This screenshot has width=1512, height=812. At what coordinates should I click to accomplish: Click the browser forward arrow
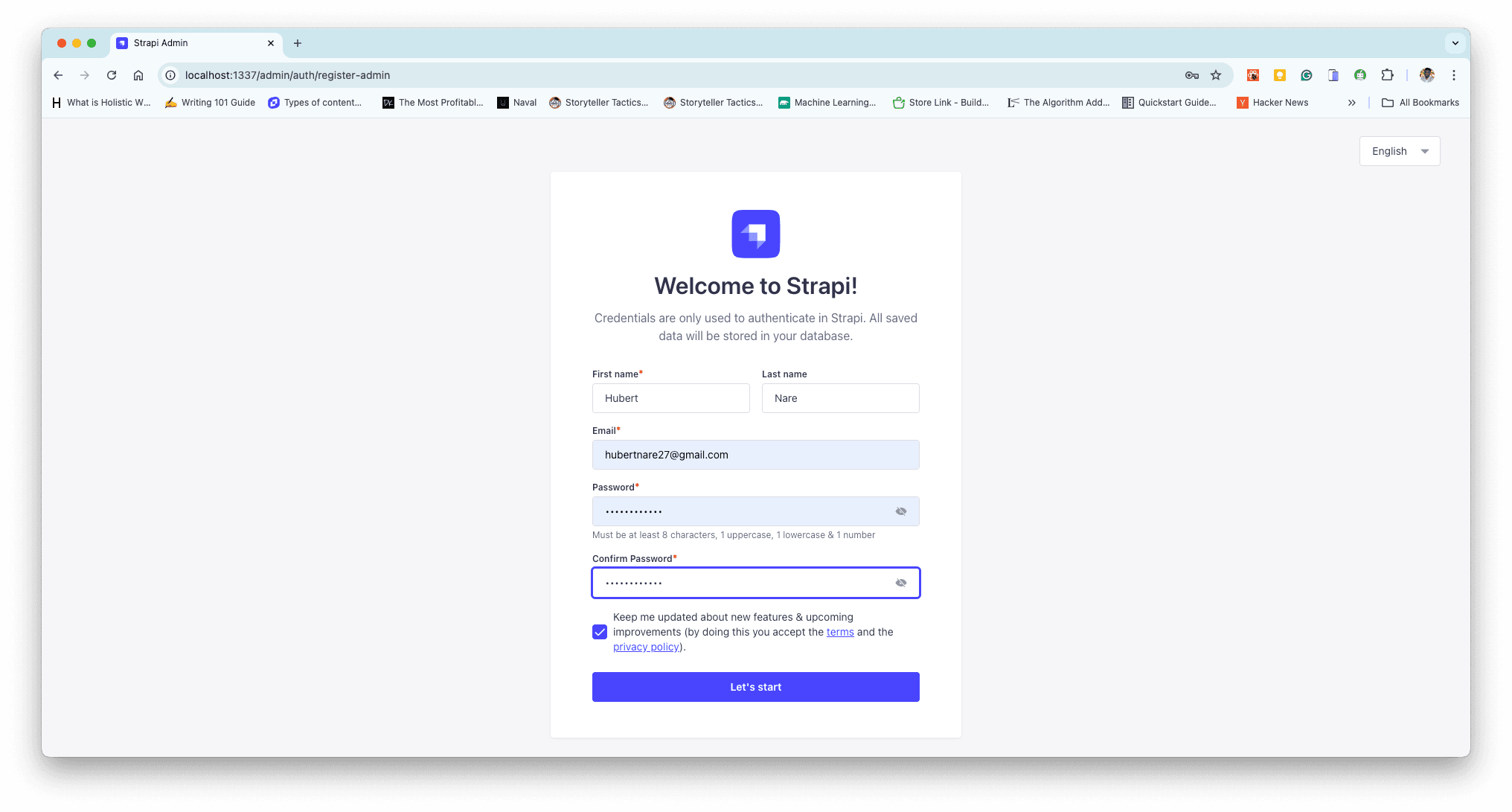pyautogui.click(x=85, y=75)
